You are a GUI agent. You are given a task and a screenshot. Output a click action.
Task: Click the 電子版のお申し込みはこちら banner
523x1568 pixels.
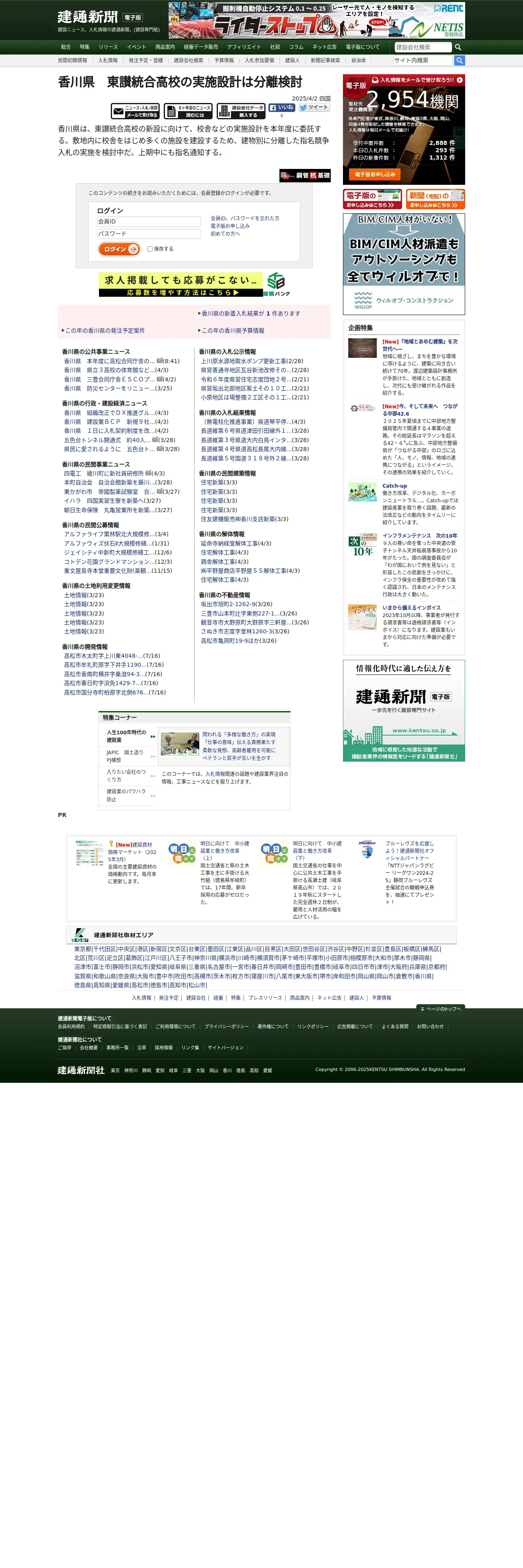tap(372, 199)
